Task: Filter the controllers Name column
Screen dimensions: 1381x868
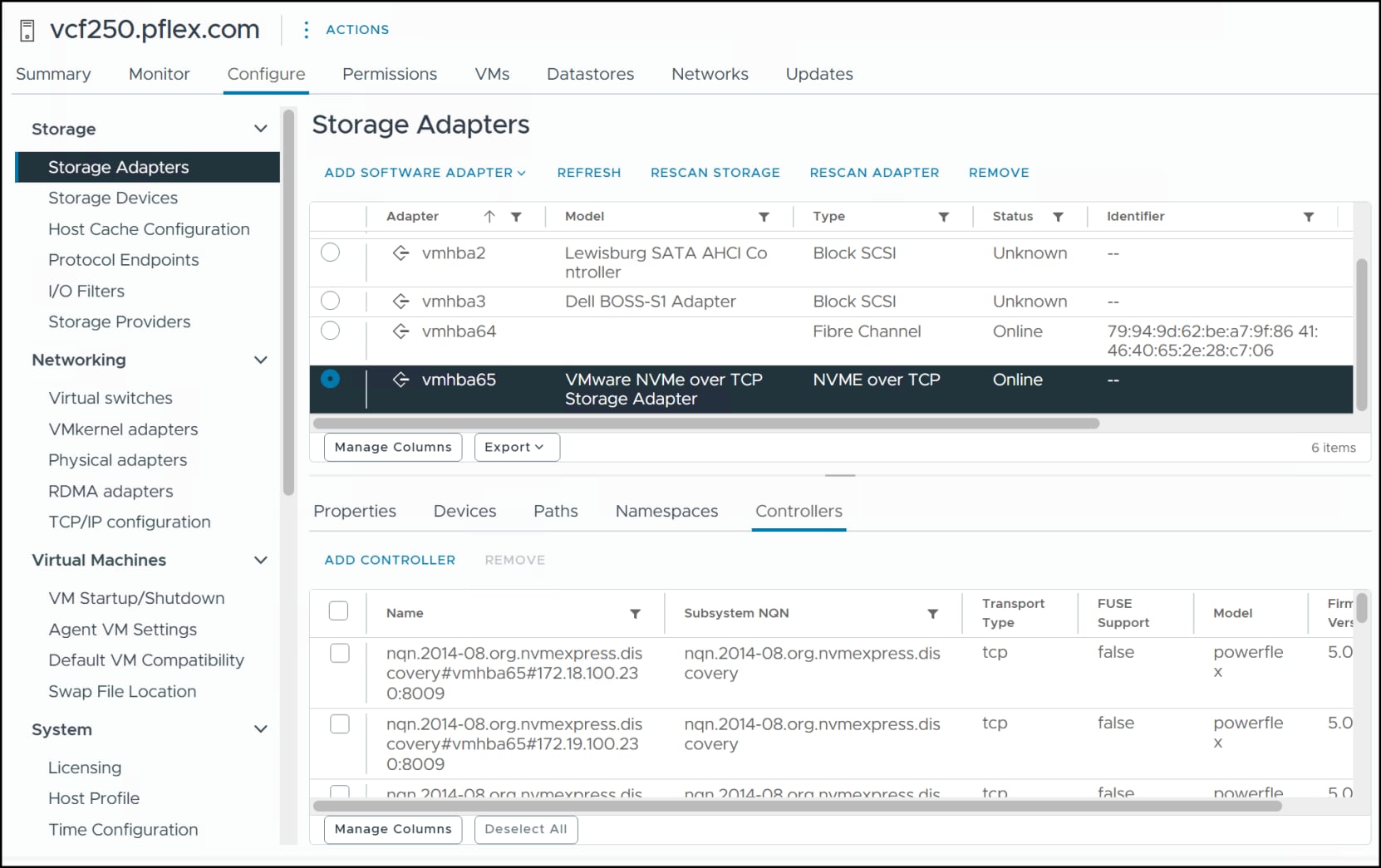Action: point(635,614)
